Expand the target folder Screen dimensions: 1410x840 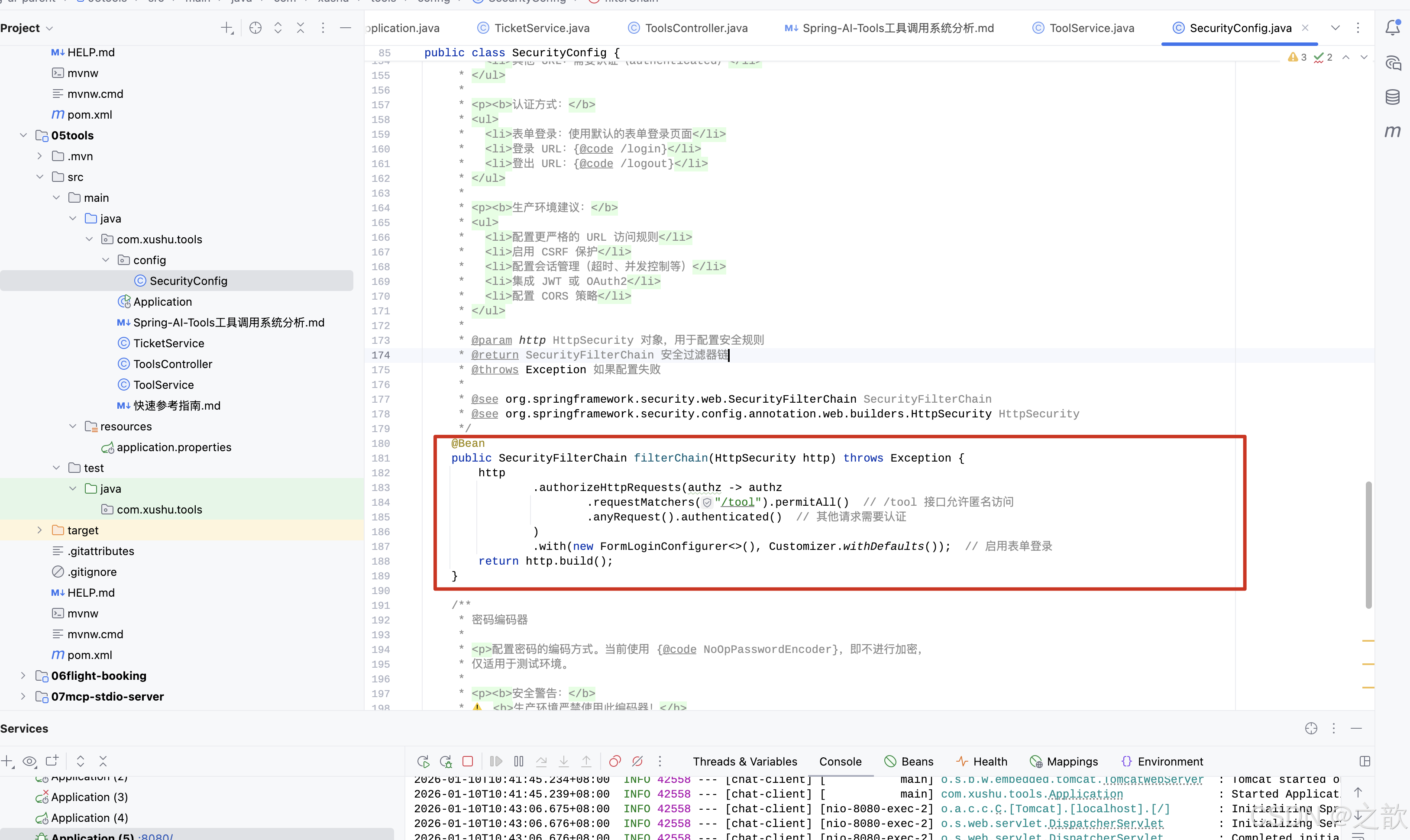39,530
